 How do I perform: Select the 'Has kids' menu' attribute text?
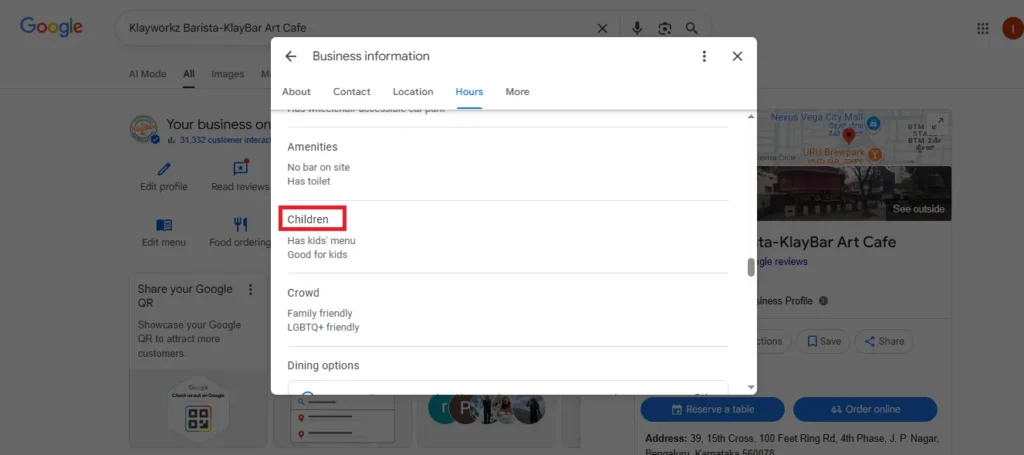coord(321,241)
